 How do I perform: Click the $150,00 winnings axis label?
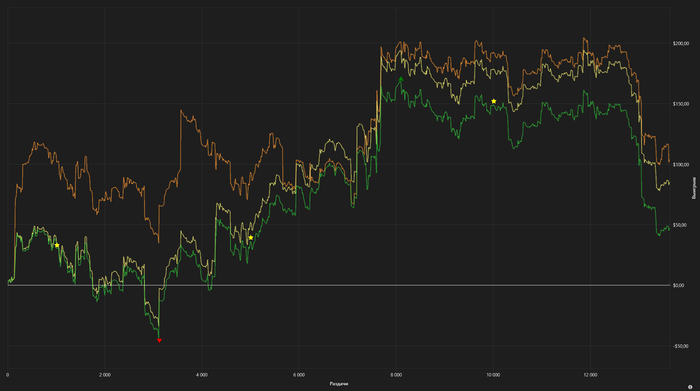coord(681,104)
